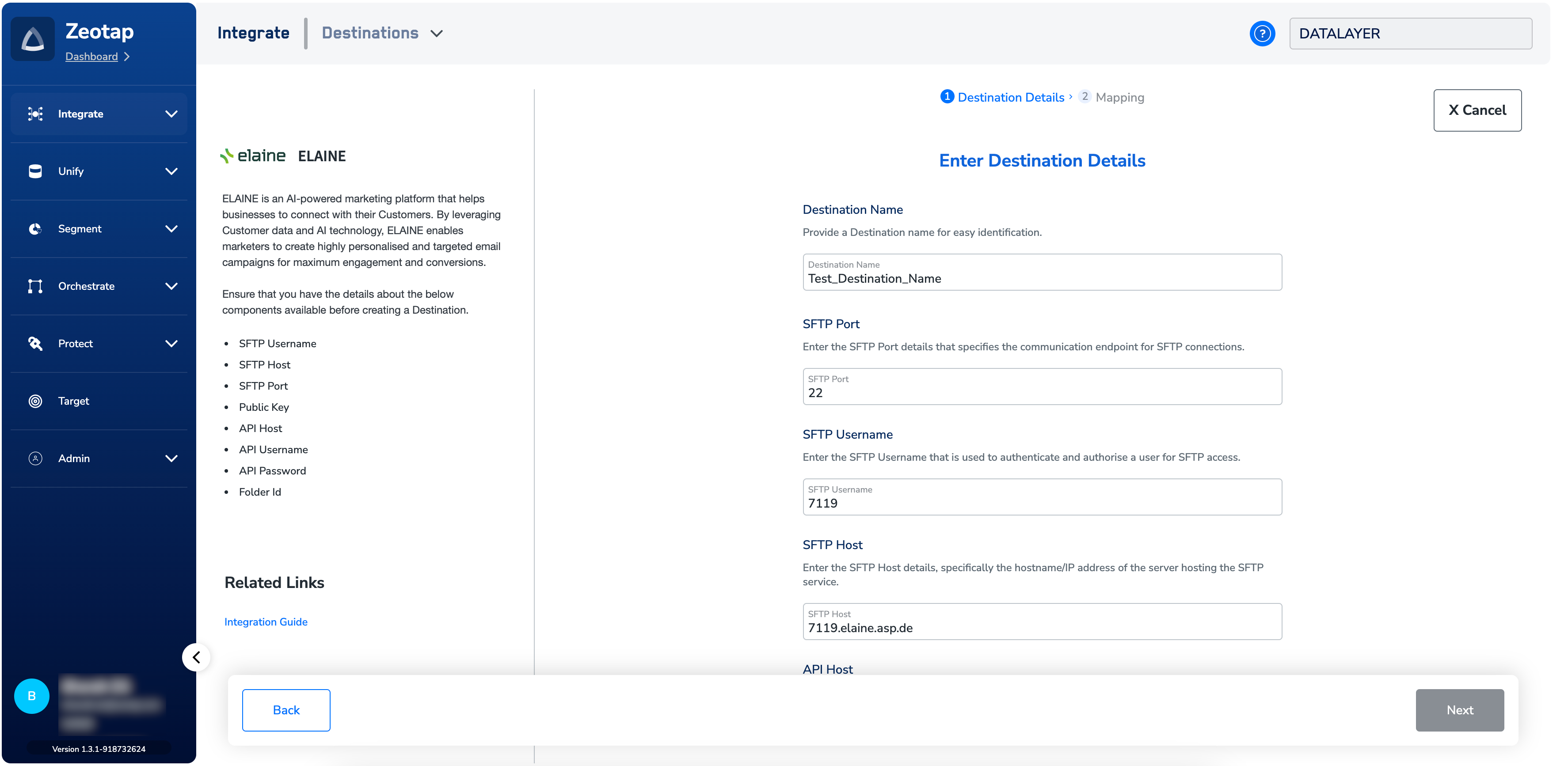1568x766 pixels.
Task: Collapse the sidebar with arrow button
Action: [196, 657]
